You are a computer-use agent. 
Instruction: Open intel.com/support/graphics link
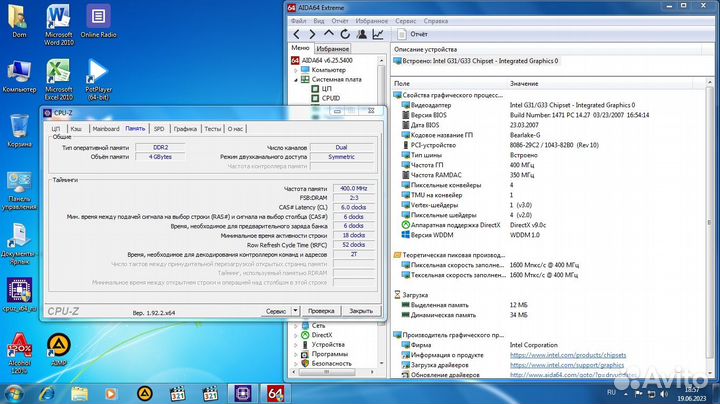[x=567, y=365]
